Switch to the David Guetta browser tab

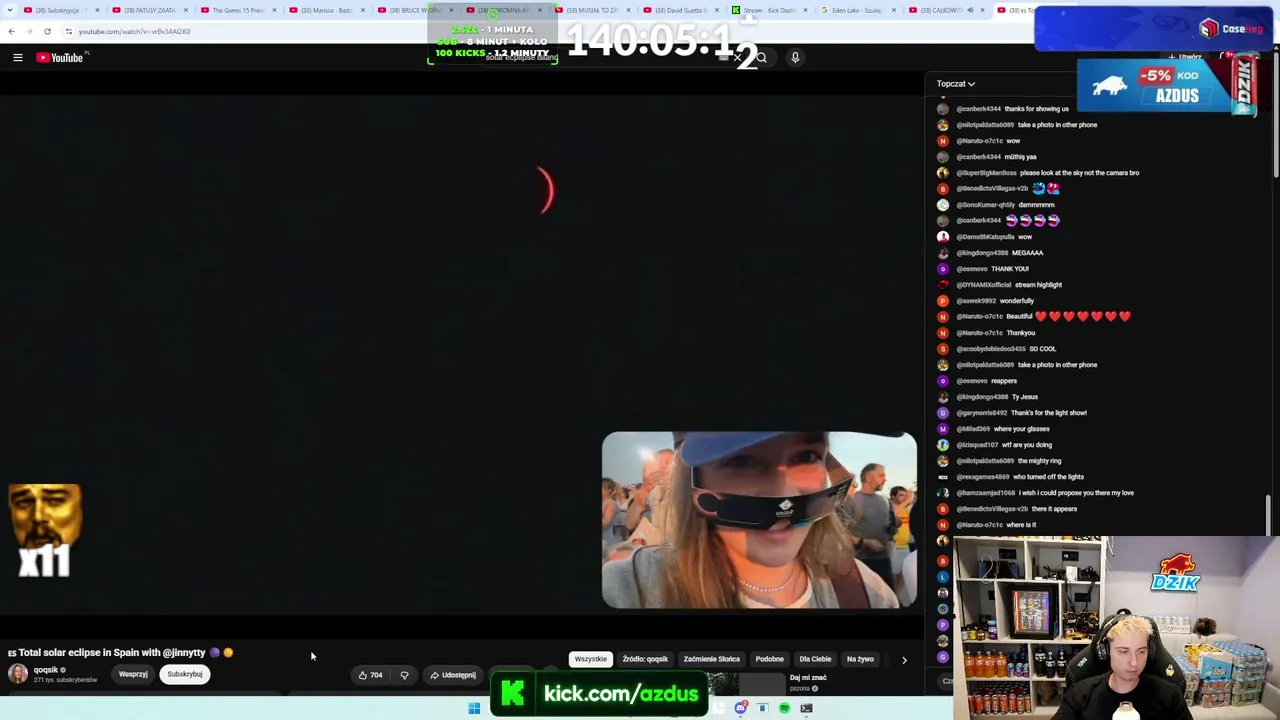point(682,10)
